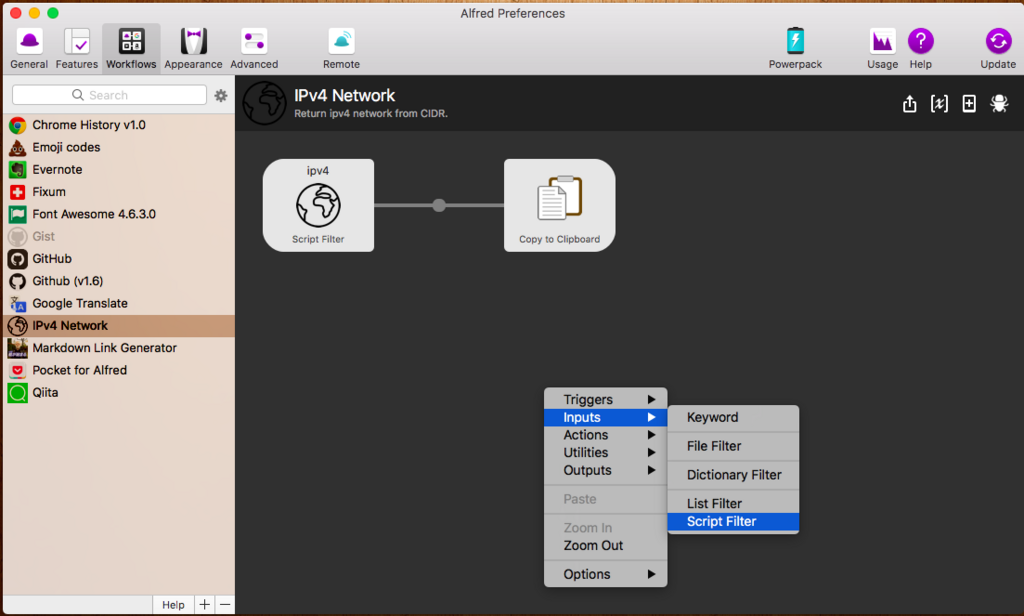Select the Copy to Clipboard node
Screen dimensions: 1024x616
(x=559, y=205)
